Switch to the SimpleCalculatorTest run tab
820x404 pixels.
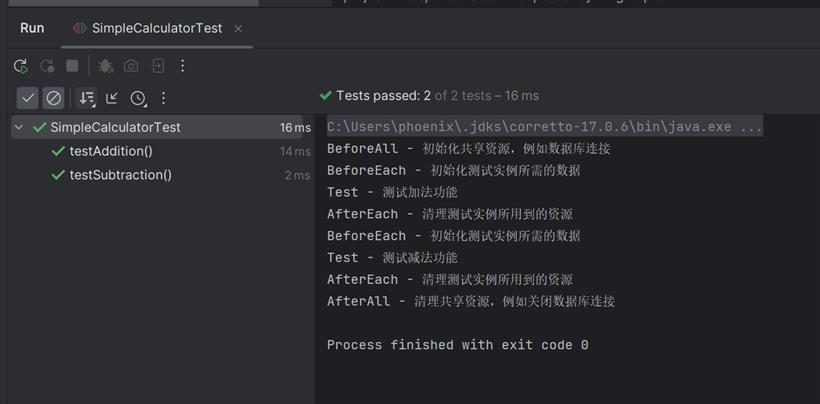[157, 28]
